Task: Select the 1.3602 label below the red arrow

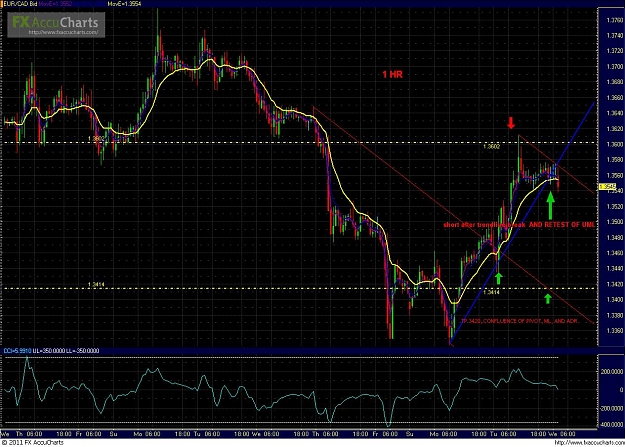Action: (491, 146)
